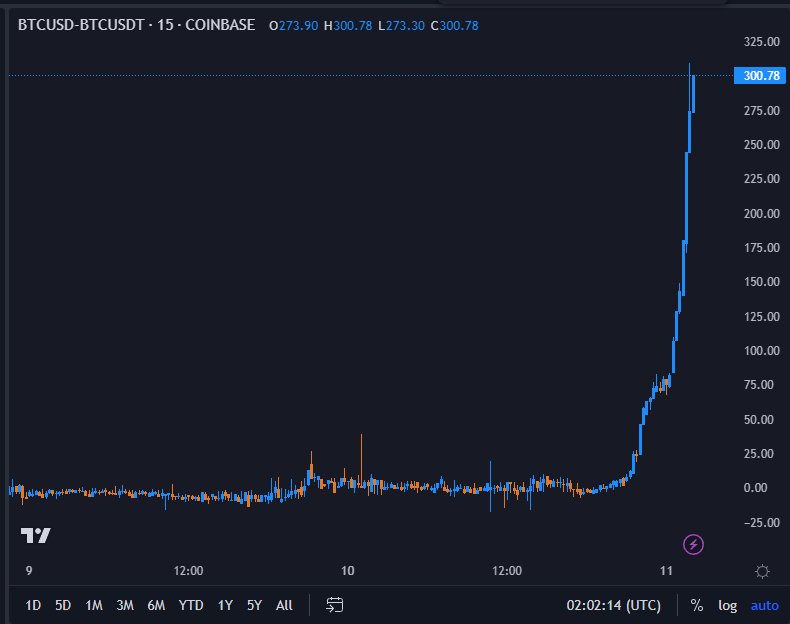The image size is (790, 624).
Task: Click the 325.00 price axis label
Action: click(x=762, y=42)
